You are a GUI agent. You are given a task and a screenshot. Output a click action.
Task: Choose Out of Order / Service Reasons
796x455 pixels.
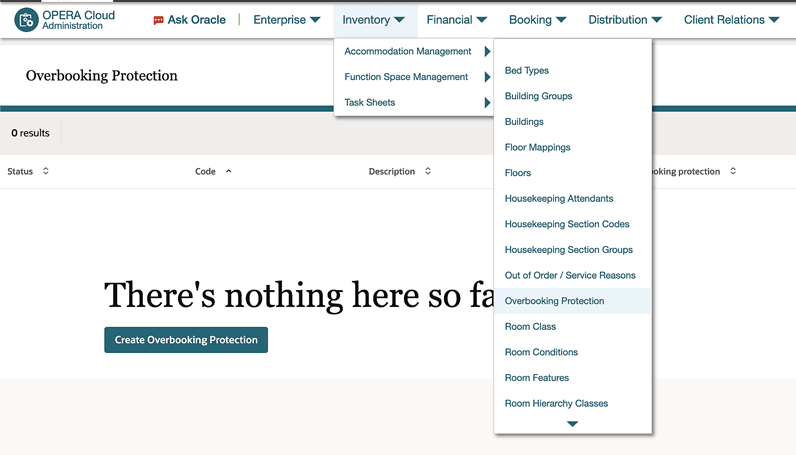[x=572, y=275]
